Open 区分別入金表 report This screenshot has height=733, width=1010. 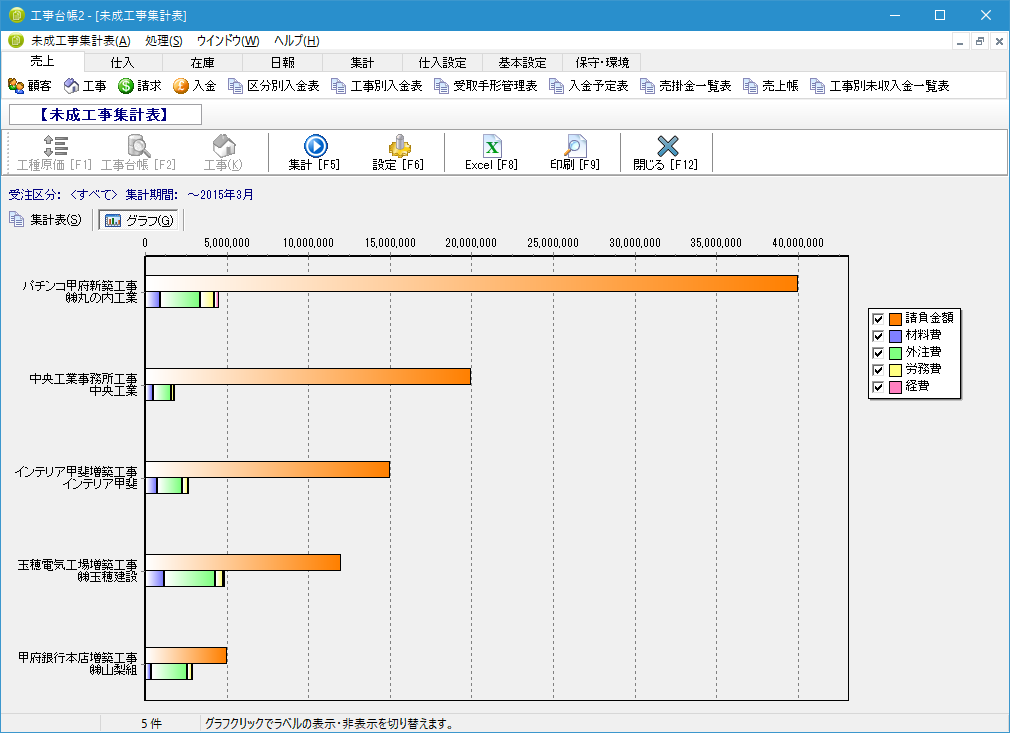click(x=274, y=86)
